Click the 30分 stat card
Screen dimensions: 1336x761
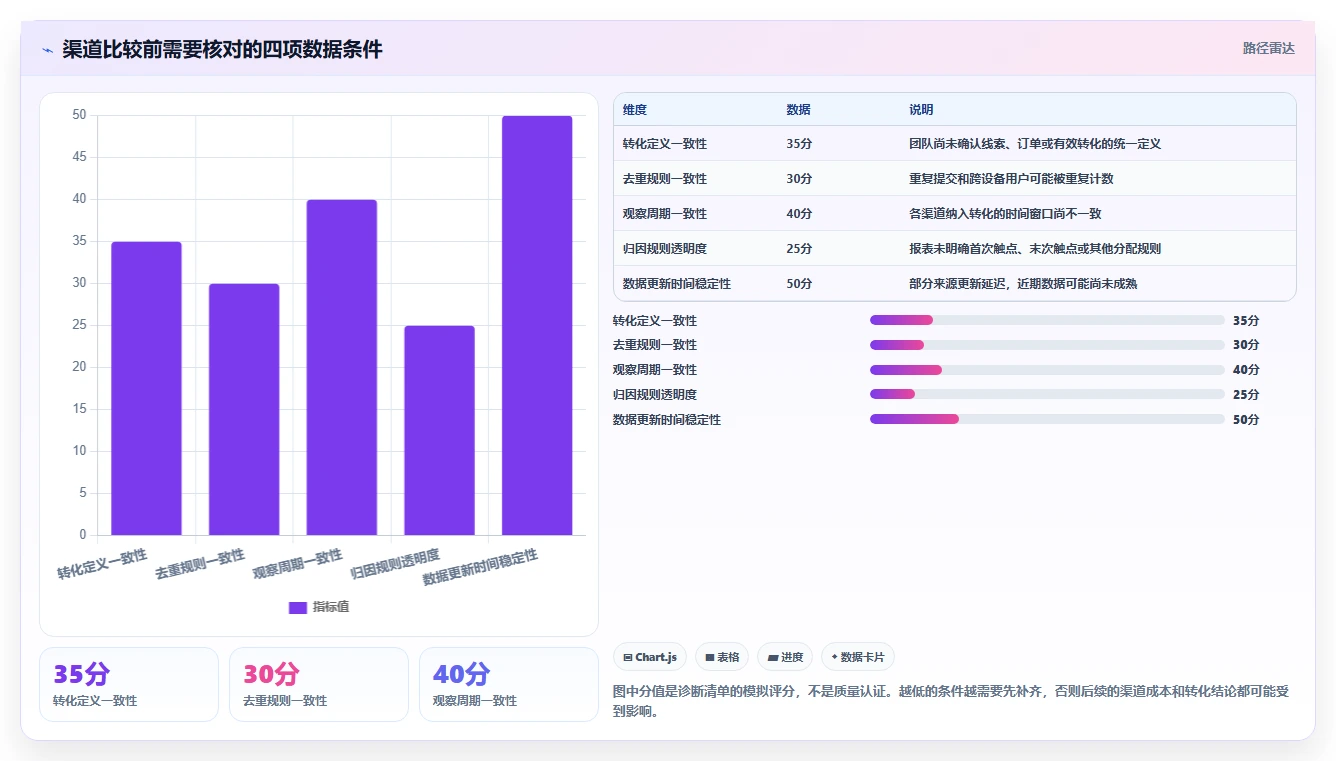click(x=319, y=684)
